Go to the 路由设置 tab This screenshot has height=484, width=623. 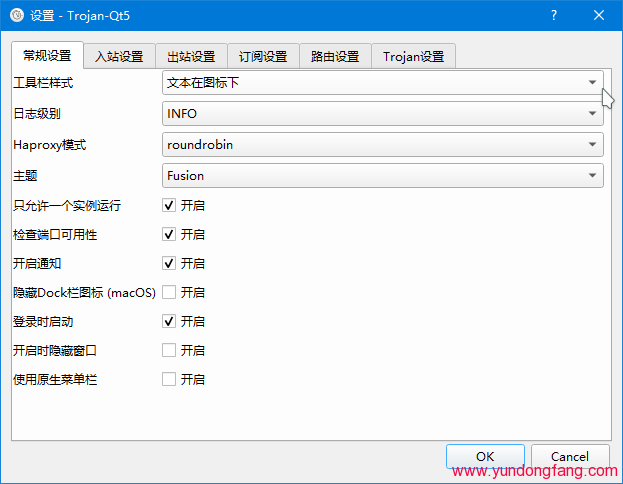pyautogui.click(x=335, y=56)
